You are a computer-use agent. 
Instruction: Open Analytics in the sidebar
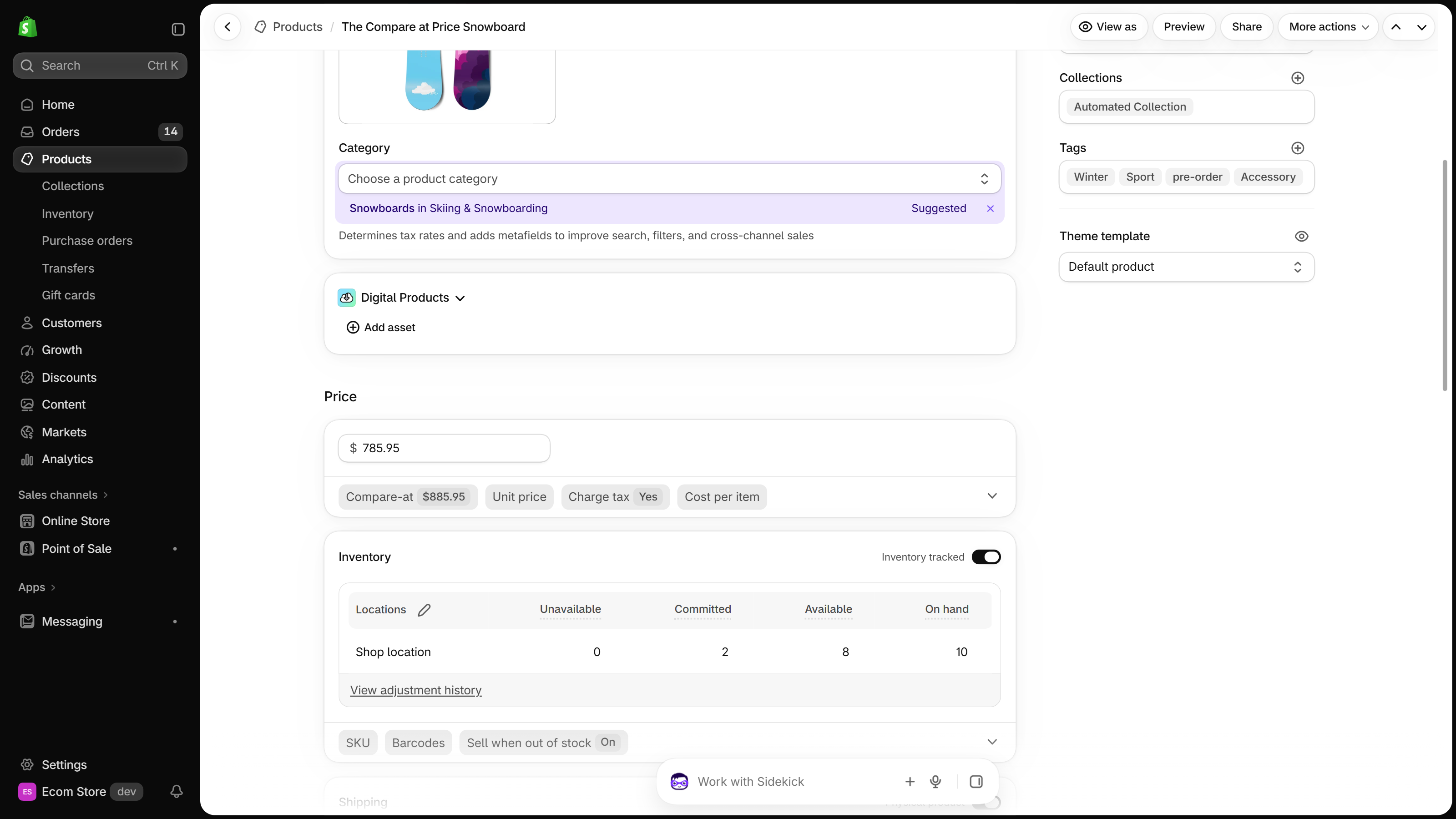pyautogui.click(x=100, y=459)
